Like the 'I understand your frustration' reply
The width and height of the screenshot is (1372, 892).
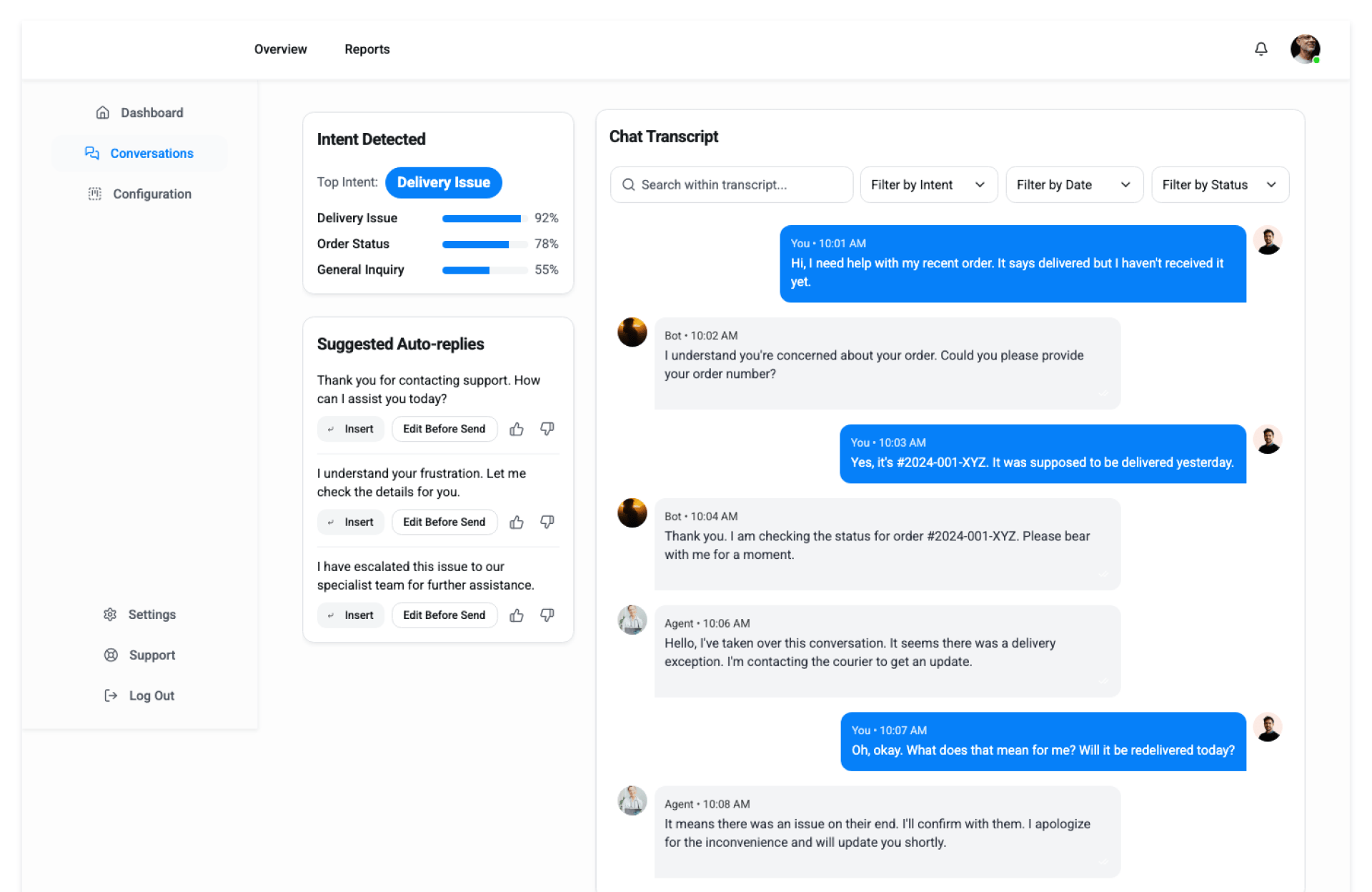click(516, 522)
